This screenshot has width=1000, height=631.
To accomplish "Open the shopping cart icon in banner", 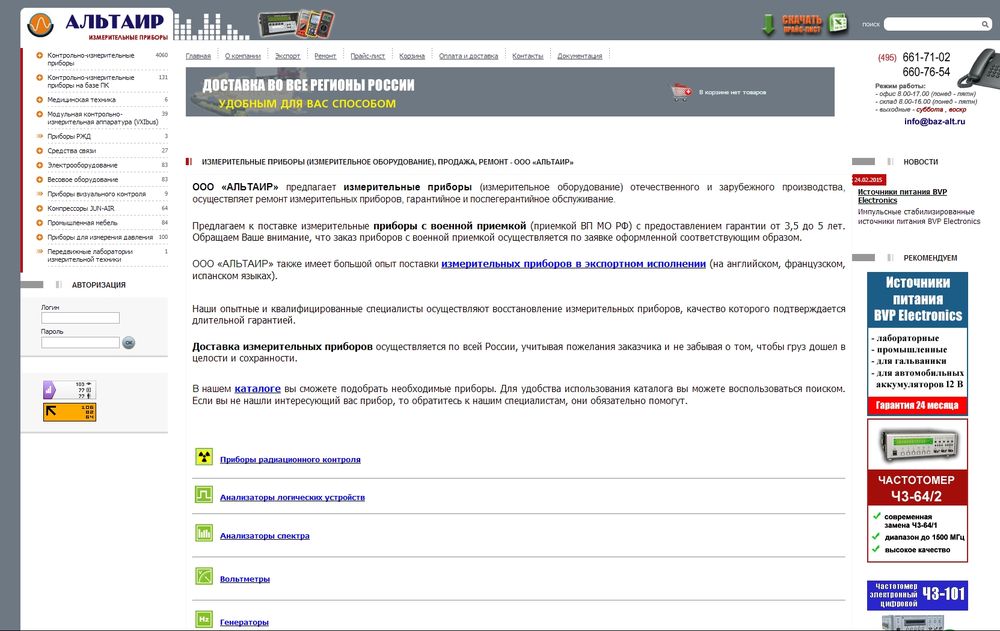I will coord(681,92).
